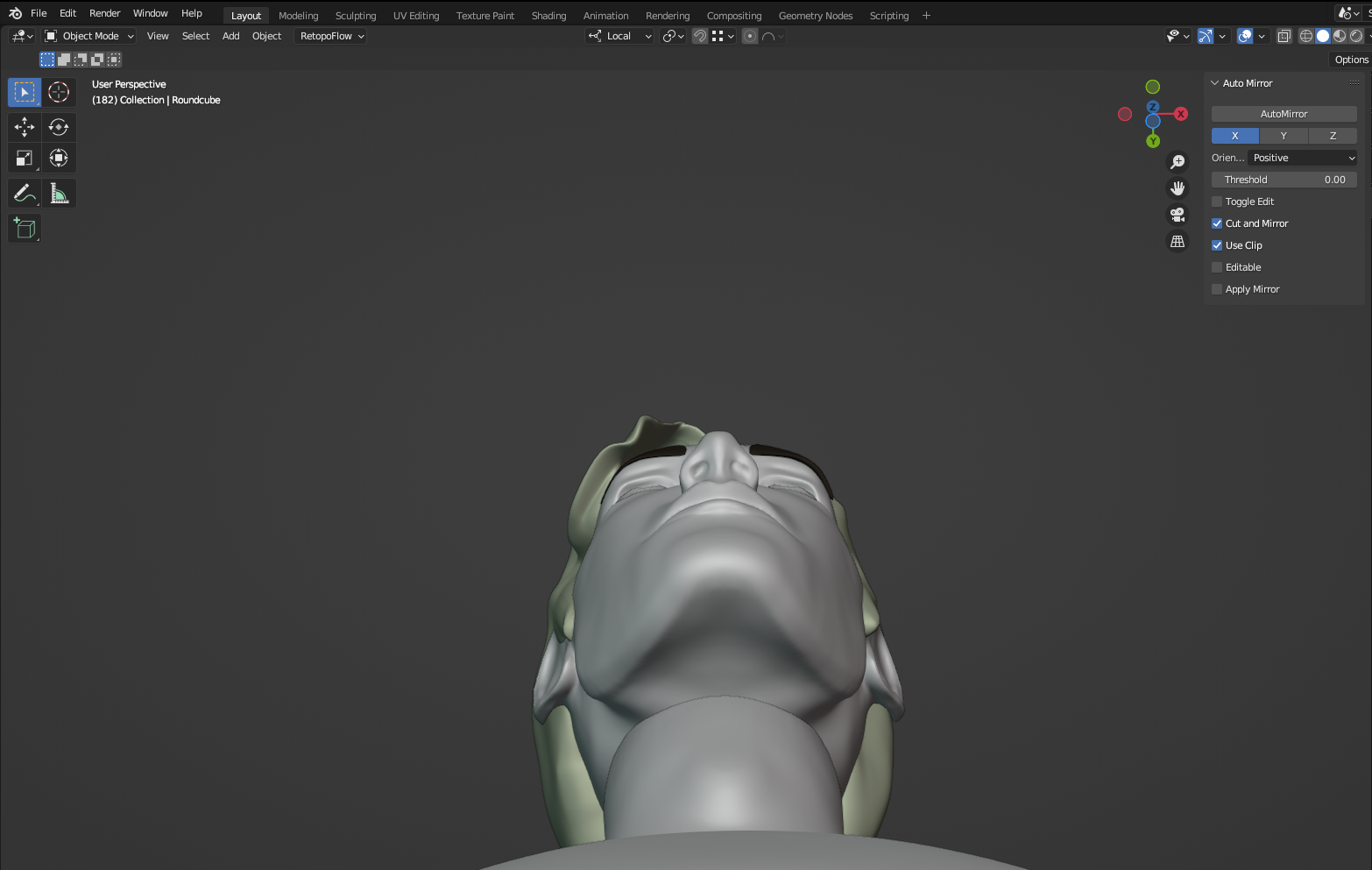Open the Render menu
This screenshot has height=870, width=1372.
coord(104,13)
